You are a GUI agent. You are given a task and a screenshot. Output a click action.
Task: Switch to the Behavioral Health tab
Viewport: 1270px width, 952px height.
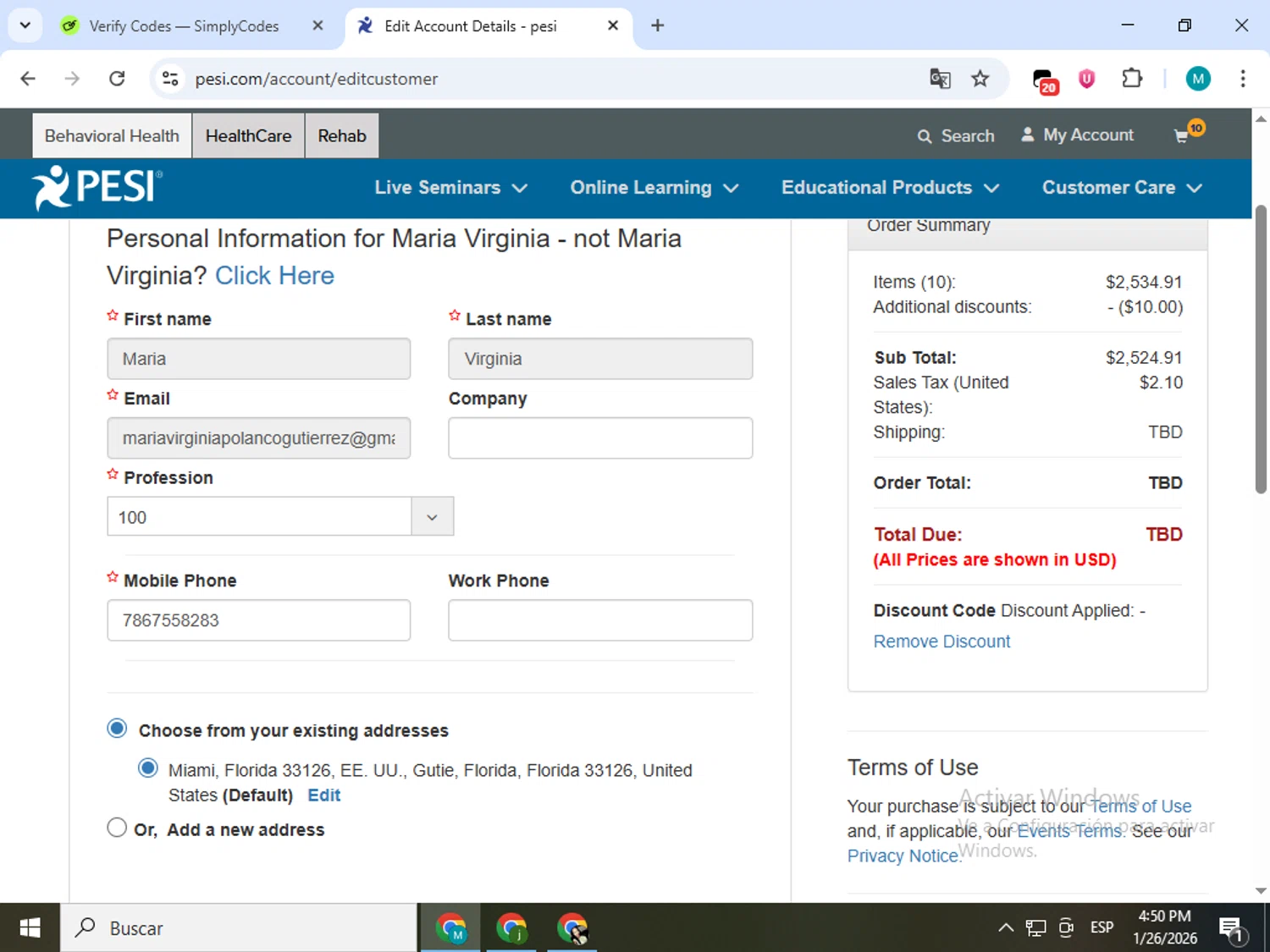pos(112,135)
